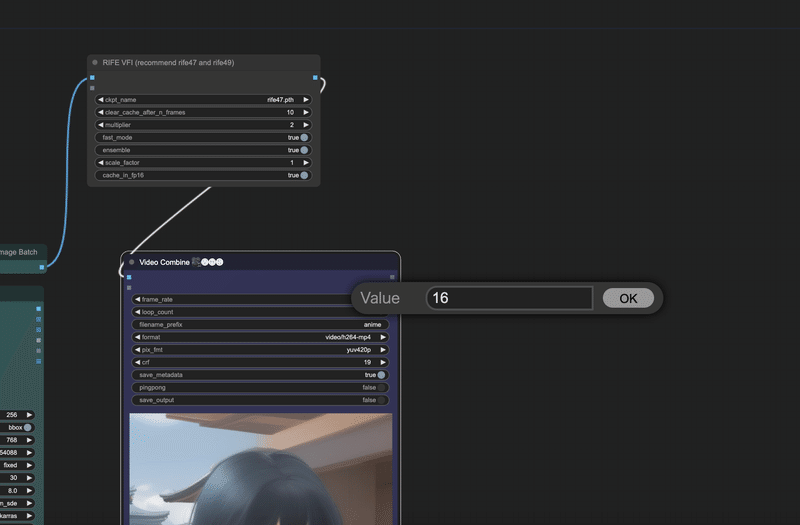800x525 pixels.
Task: Increase crf with the right arrow
Action: coord(383,362)
